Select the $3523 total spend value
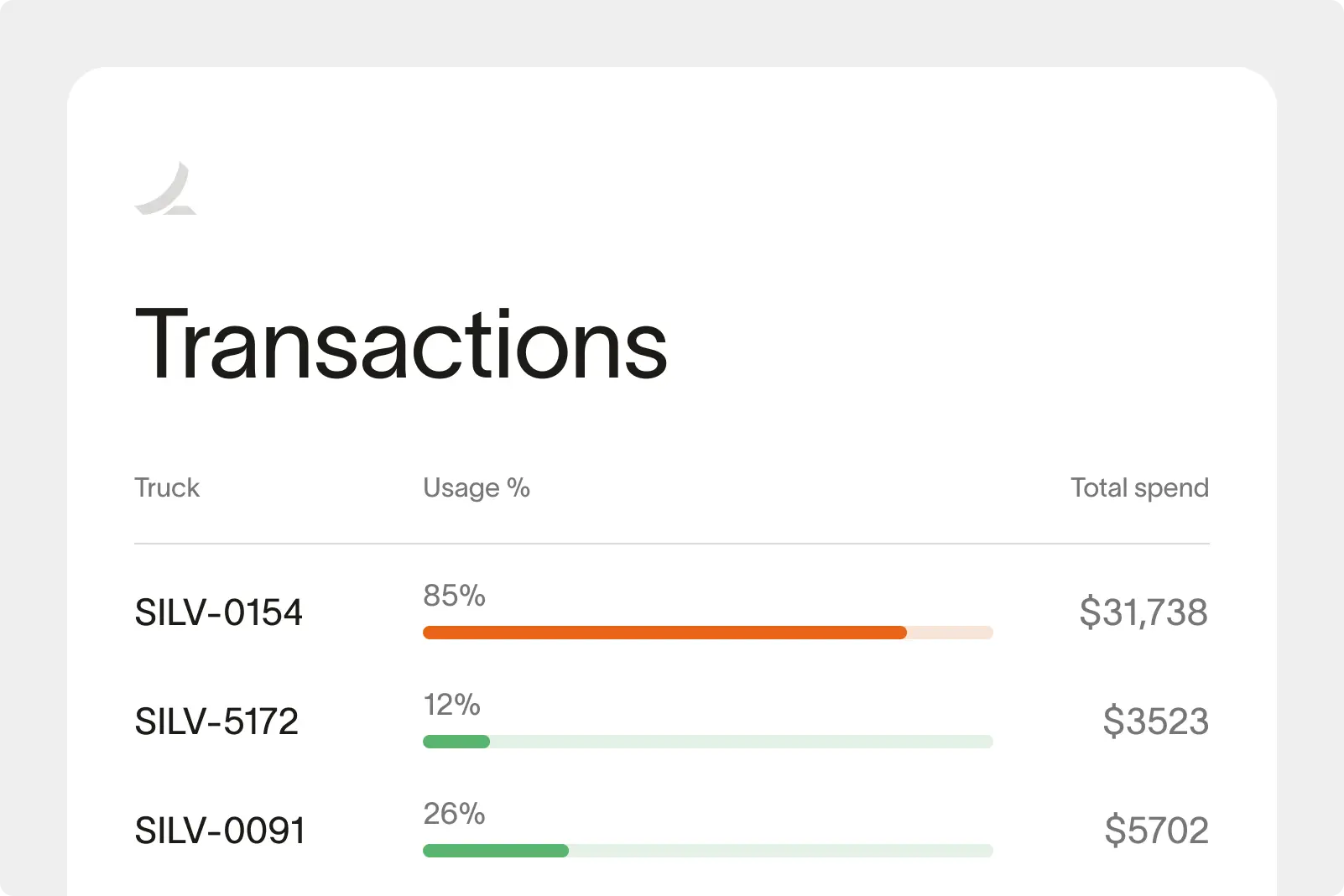This screenshot has width=1344, height=896. pos(1155,721)
